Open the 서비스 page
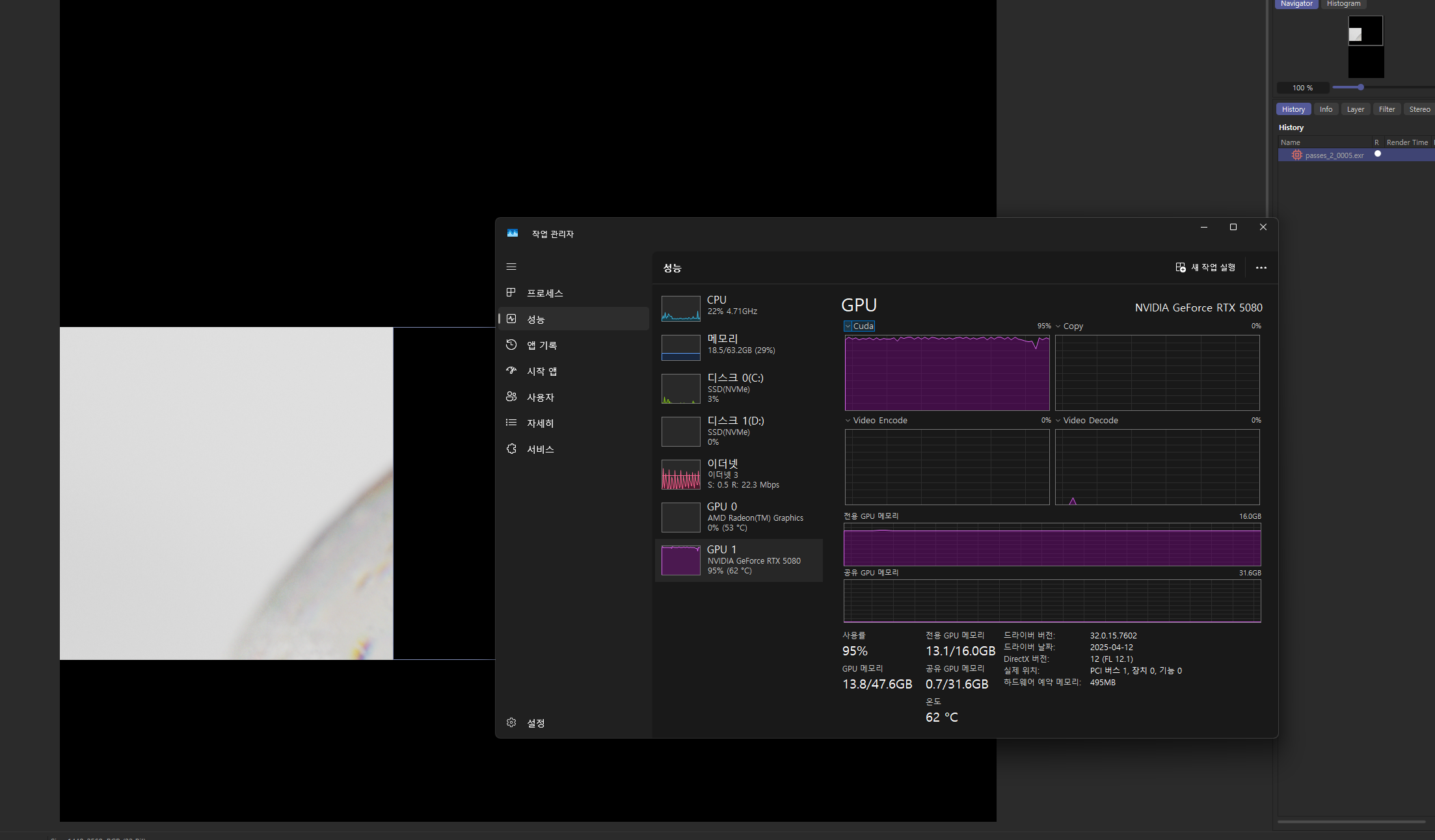This screenshot has width=1435, height=840. coord(574,449)
